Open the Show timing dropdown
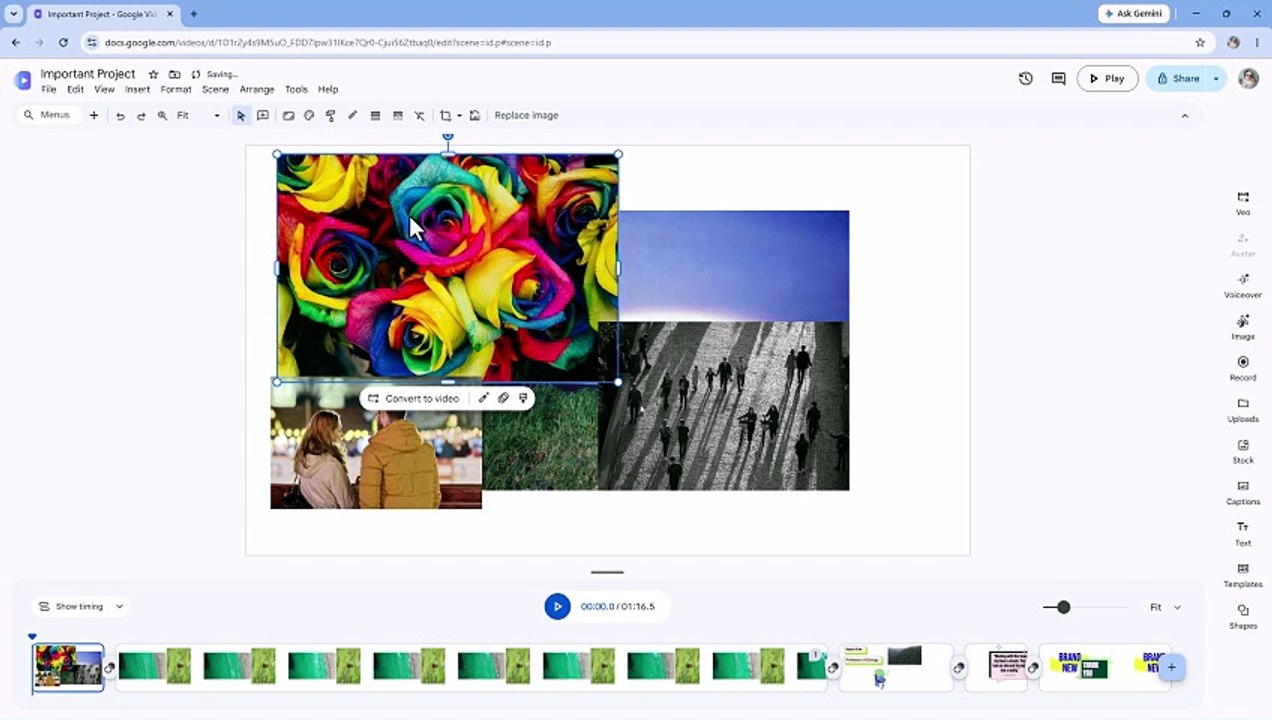The width and height of the screenshot is (1272, 720). [80, 606]
